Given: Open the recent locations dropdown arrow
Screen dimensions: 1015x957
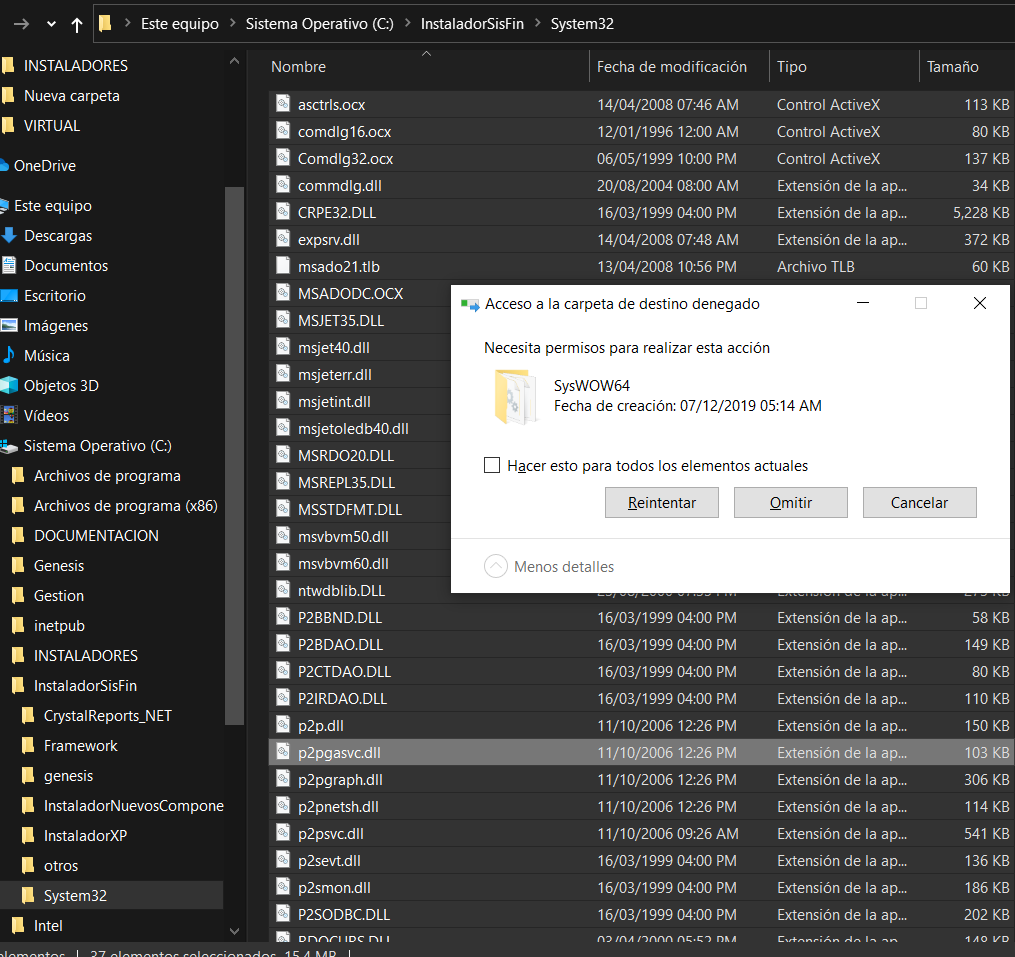Looking at the screenshot, I should [51, 25].
